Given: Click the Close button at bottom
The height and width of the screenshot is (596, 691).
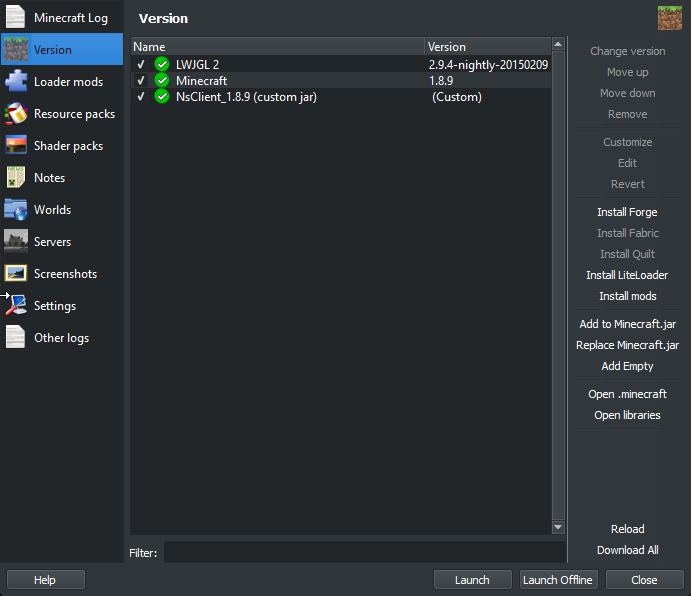Looking at the screenshot, I should [644, 580].
